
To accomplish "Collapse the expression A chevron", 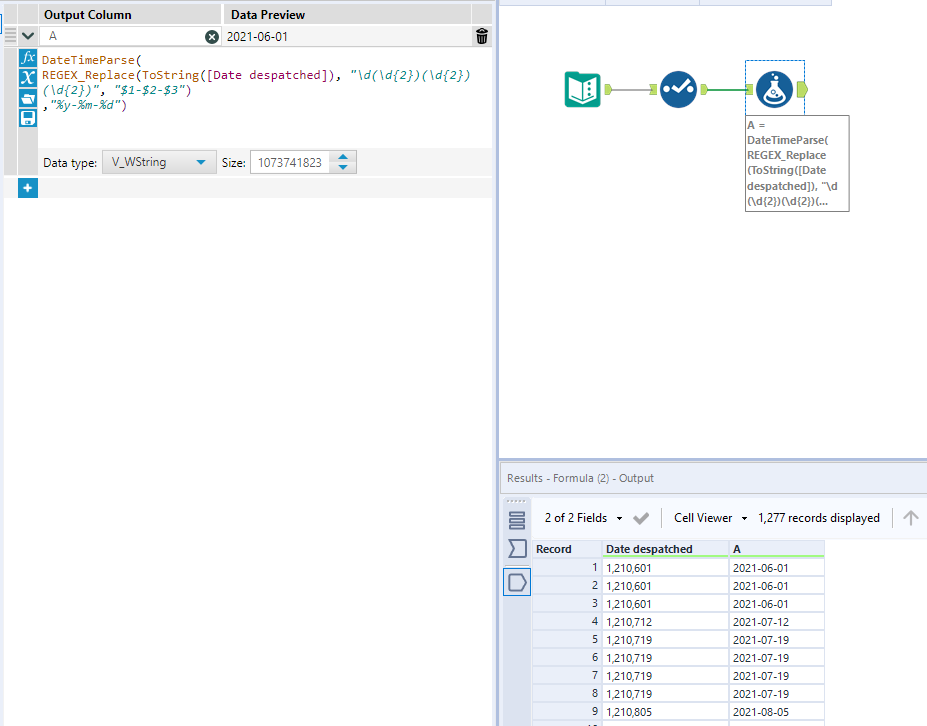I will tap(28, 36).
